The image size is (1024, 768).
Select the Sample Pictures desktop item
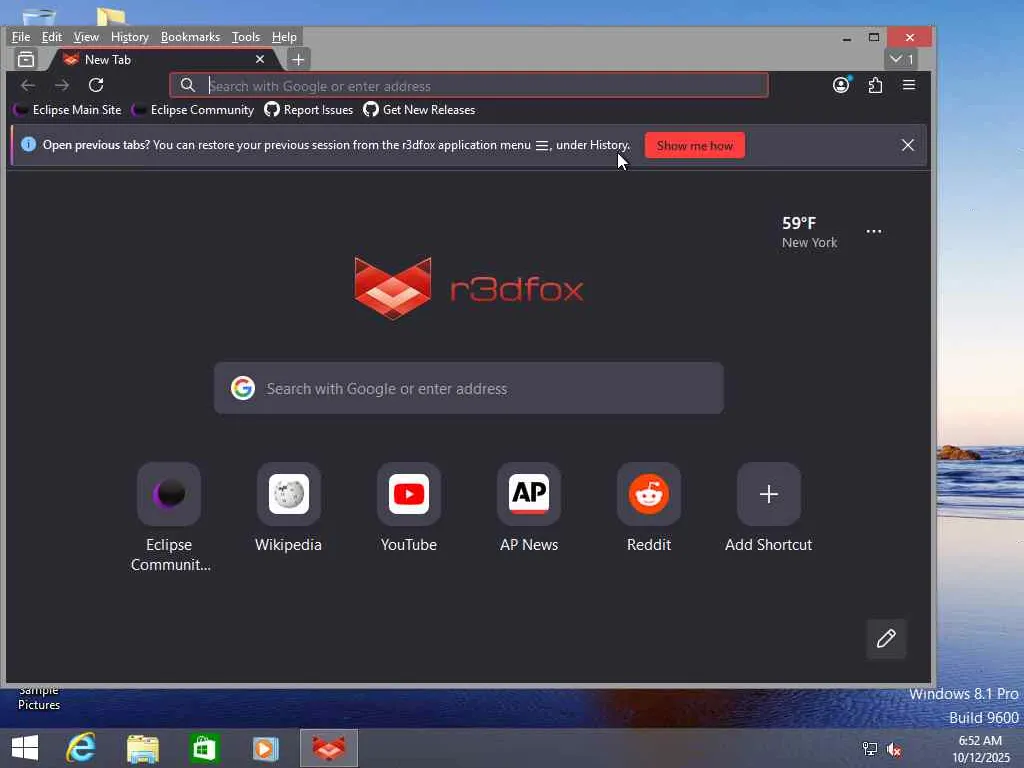tap(39, 699)
